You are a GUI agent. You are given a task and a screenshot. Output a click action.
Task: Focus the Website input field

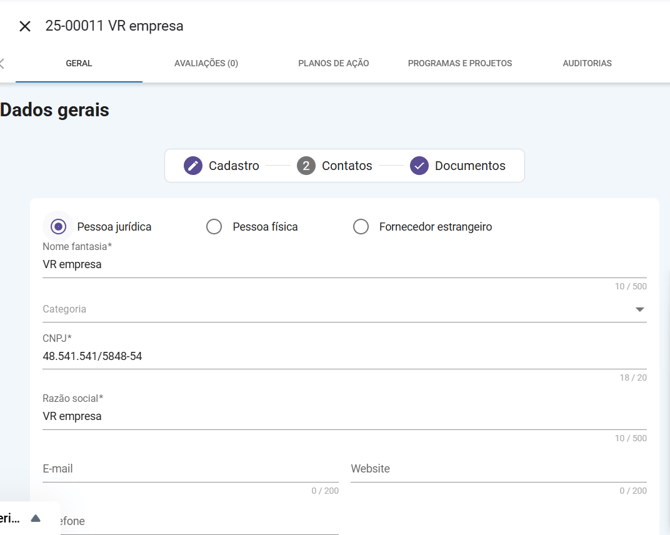pyautogui.click(x=498, y=469)
